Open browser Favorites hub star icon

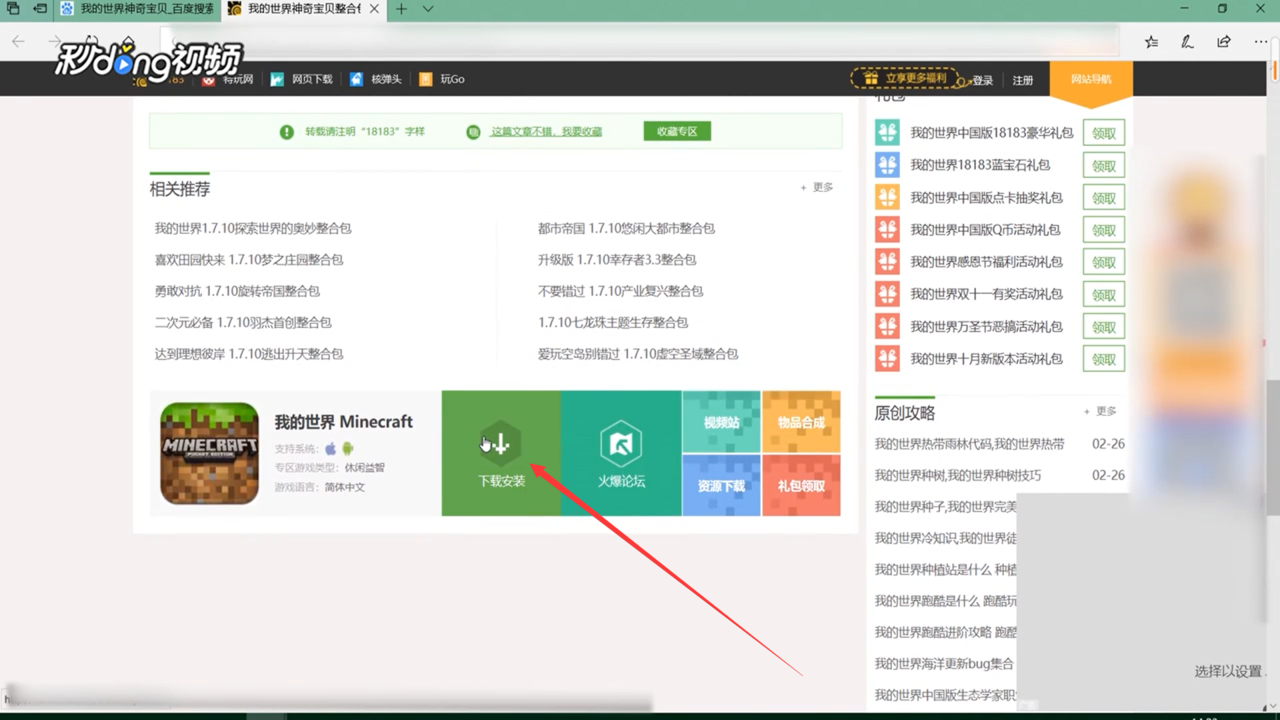(1151, 41)
